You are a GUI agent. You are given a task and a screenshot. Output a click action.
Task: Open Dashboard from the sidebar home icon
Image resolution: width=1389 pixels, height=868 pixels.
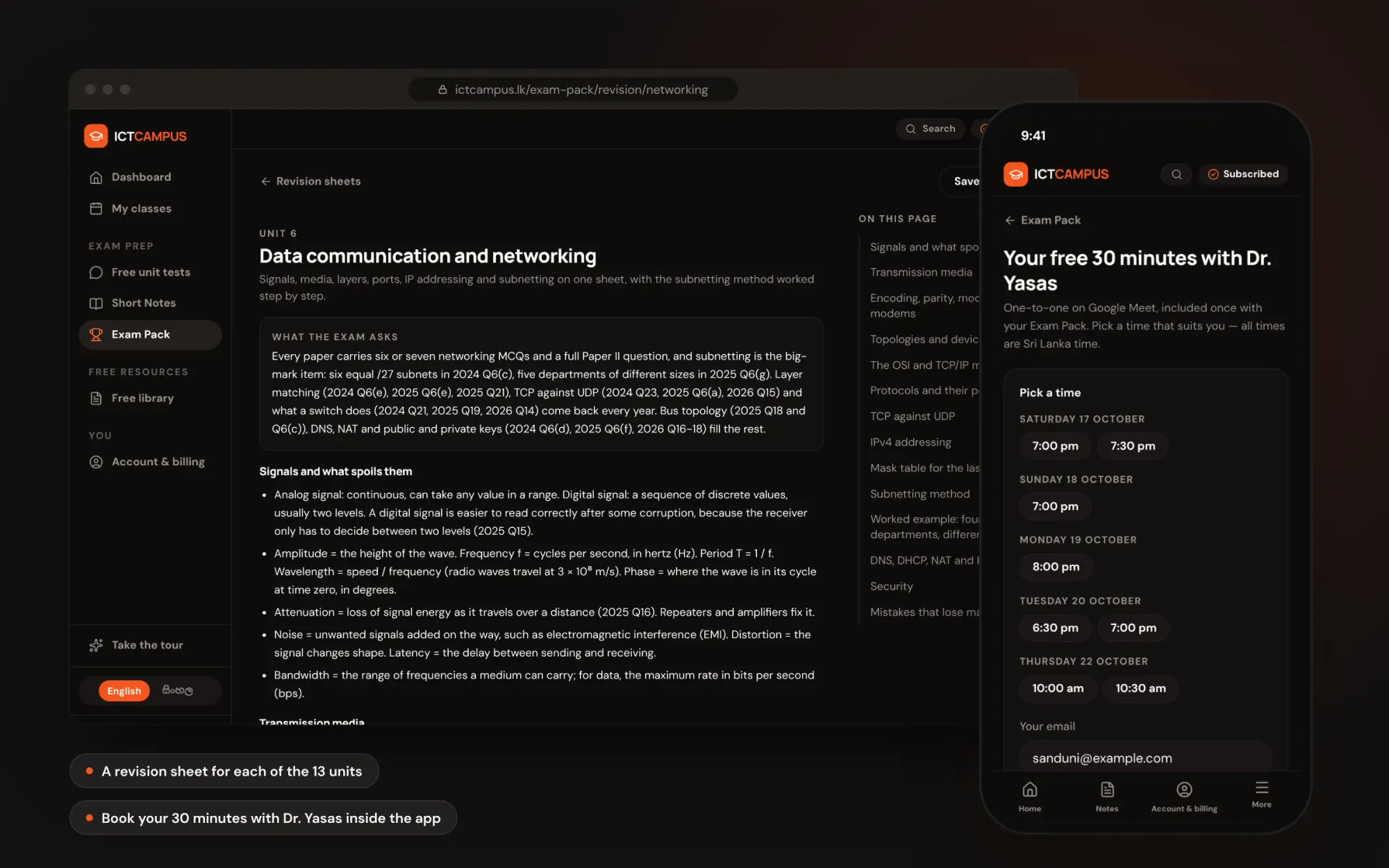click(x=96, y=177)
